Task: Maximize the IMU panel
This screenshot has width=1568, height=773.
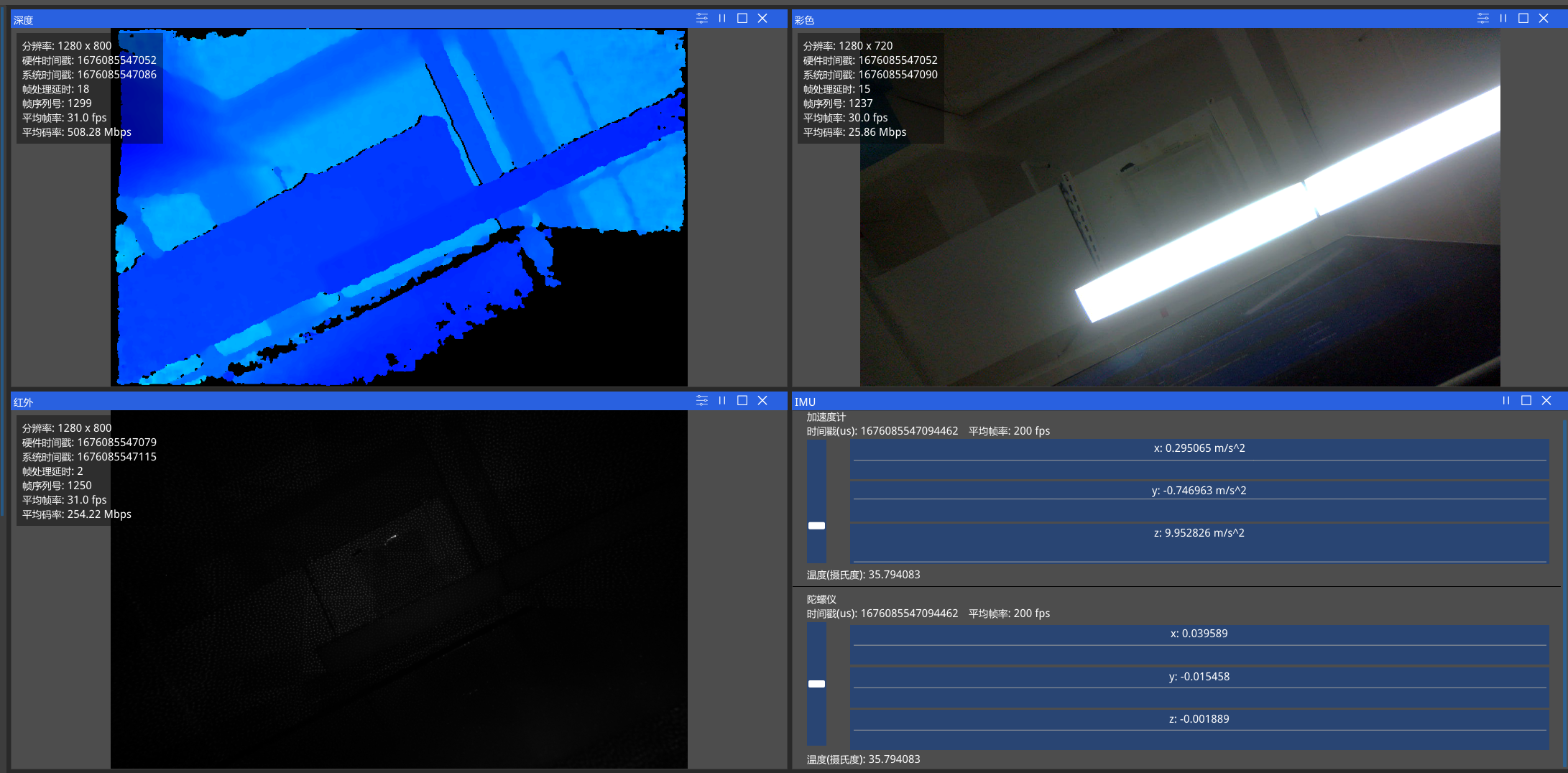Action: point(1526,401)
